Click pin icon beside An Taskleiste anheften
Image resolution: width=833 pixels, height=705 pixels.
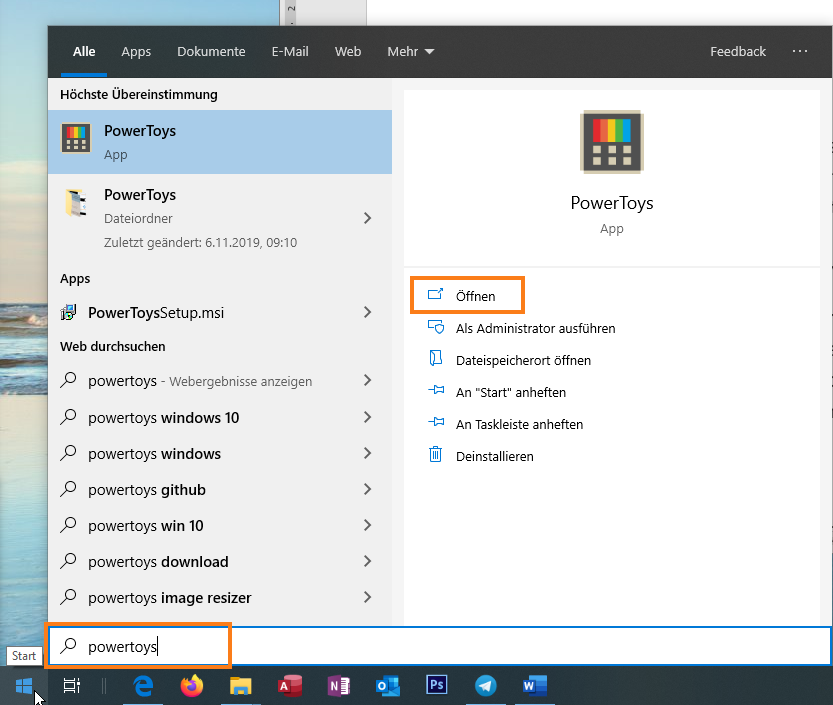[x=436, y=422]
